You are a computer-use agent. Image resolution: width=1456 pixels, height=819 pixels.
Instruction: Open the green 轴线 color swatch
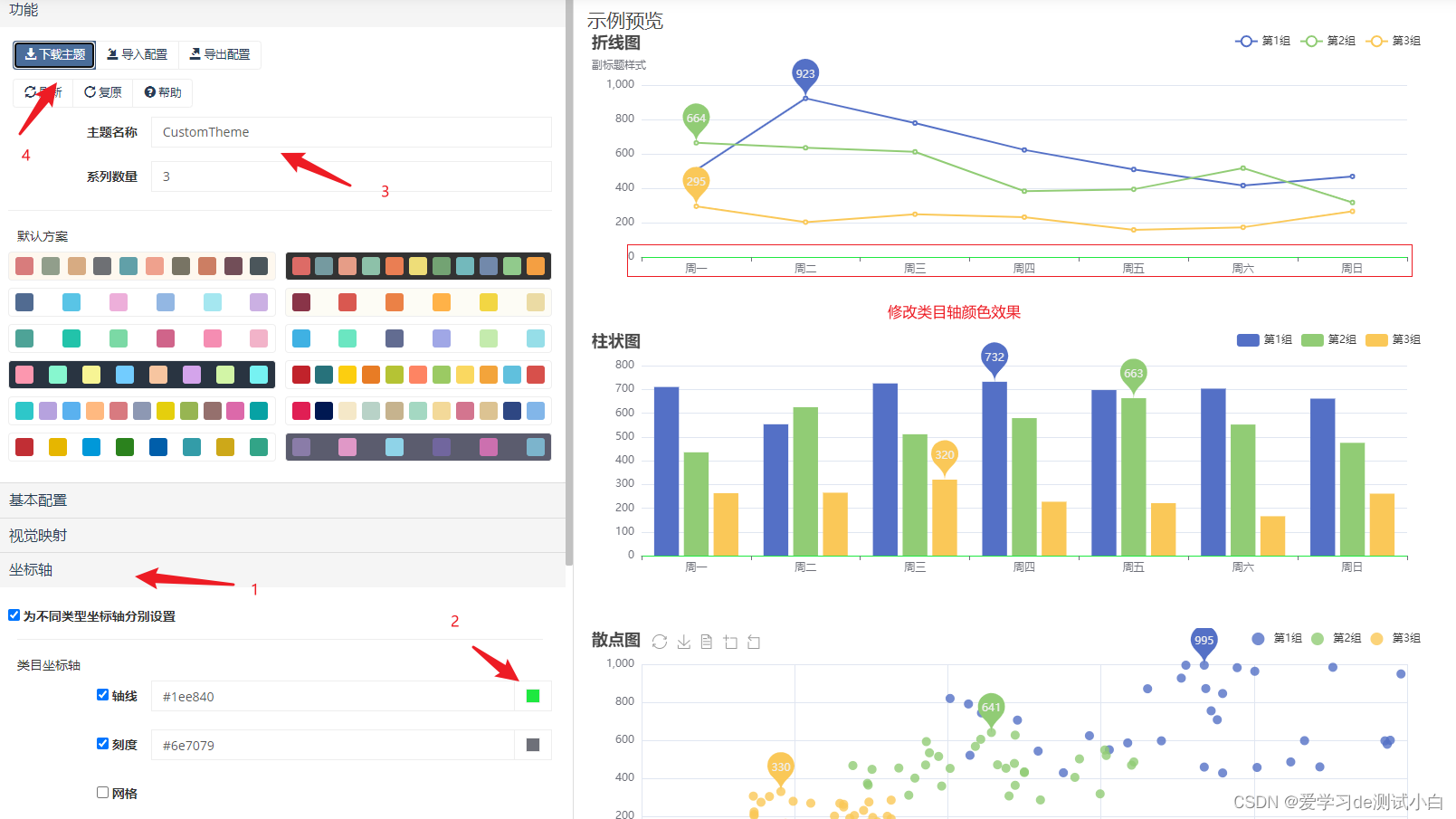(x=533, y=696)
